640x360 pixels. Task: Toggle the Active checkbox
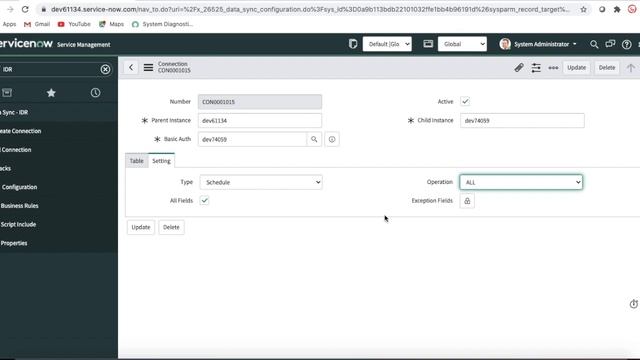click(x=465, y=101)
